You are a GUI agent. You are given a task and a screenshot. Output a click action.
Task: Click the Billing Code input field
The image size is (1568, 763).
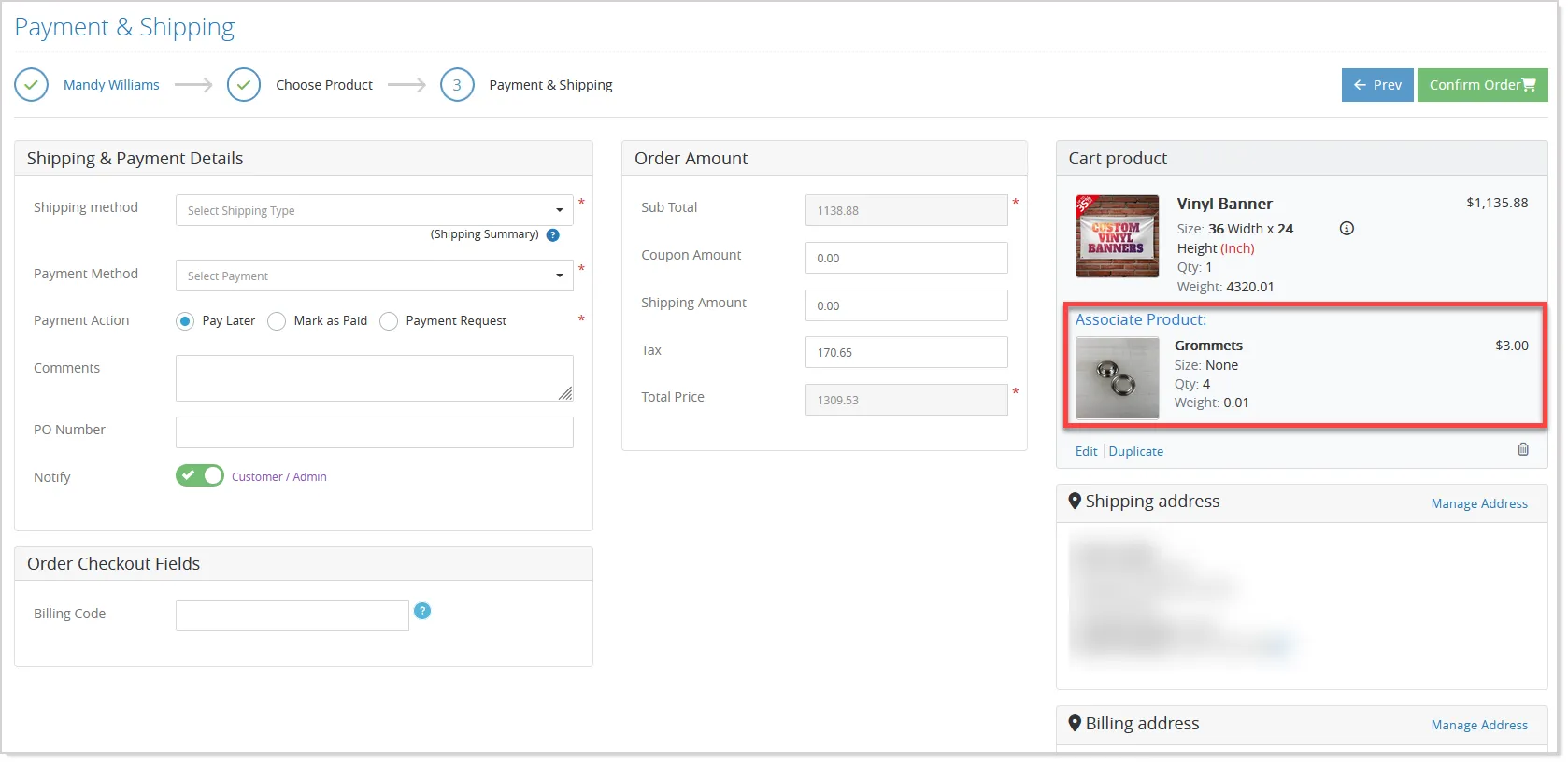(292, 615)
